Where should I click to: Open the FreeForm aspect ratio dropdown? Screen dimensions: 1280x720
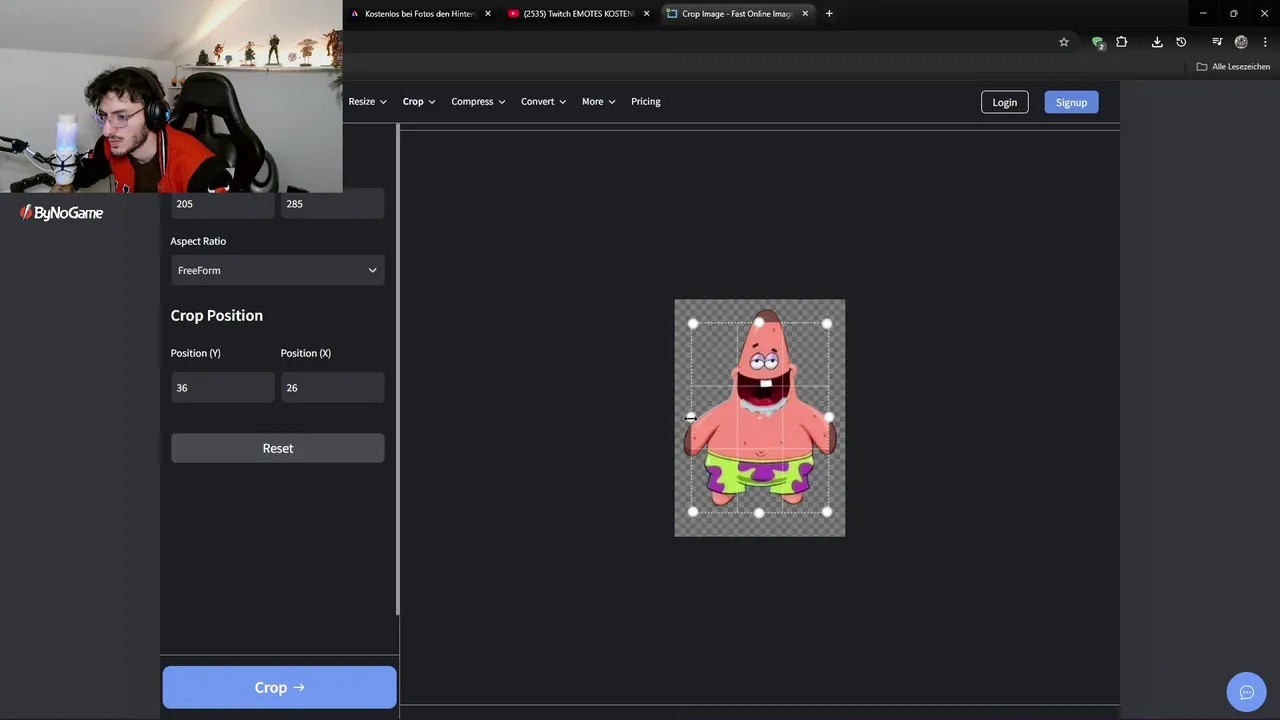[278, 270]
